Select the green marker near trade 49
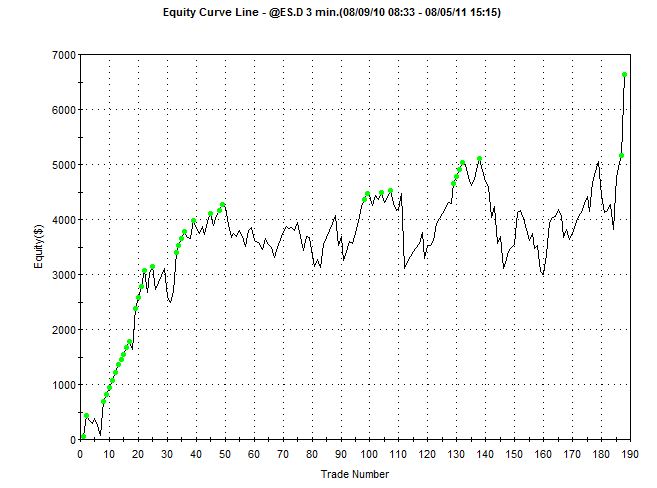The width and height of the screenshot is (657, 488). click(x=222, y=205)
